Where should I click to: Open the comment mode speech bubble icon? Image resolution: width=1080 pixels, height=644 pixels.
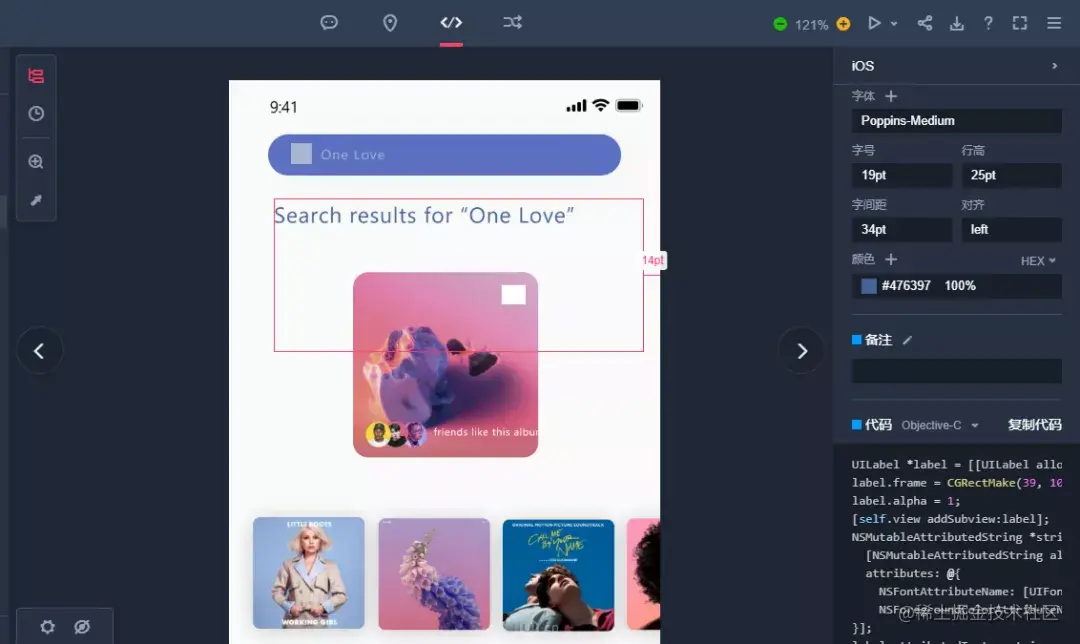[329, 23]
